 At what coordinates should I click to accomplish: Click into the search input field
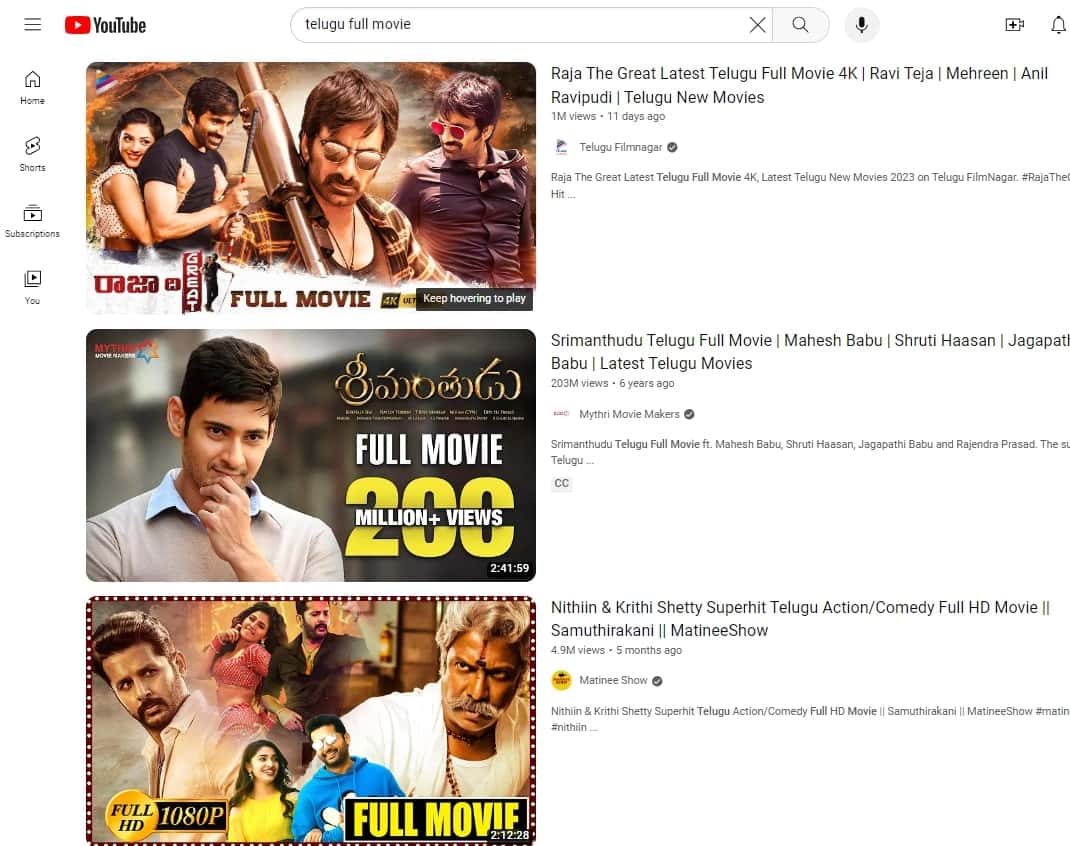520,25
